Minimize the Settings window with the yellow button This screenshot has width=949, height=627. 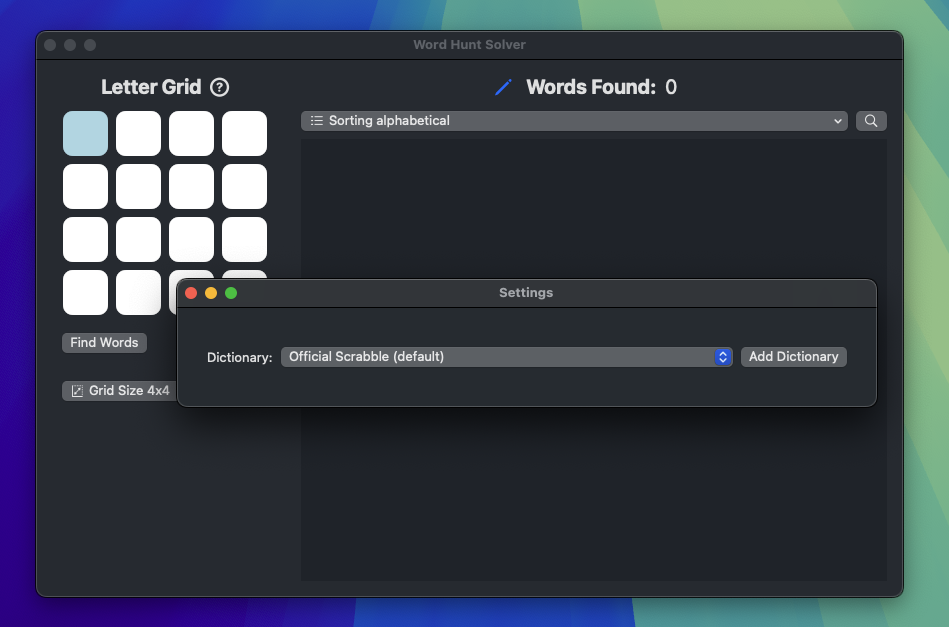tap(210, 293)
